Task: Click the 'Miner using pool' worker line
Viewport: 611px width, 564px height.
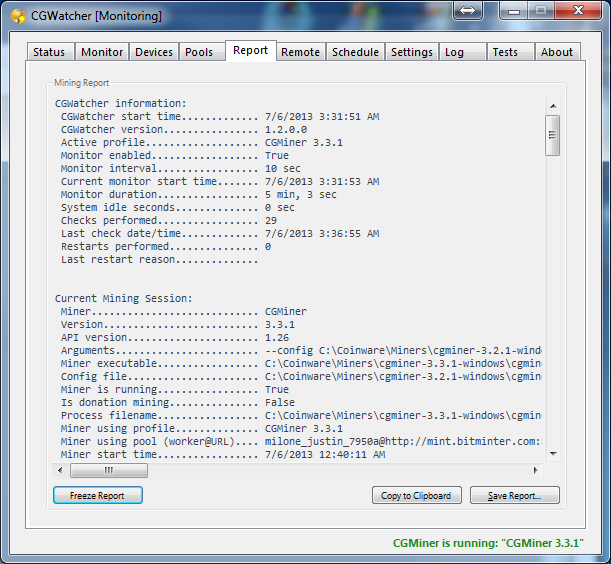Action: pos(301,442)
